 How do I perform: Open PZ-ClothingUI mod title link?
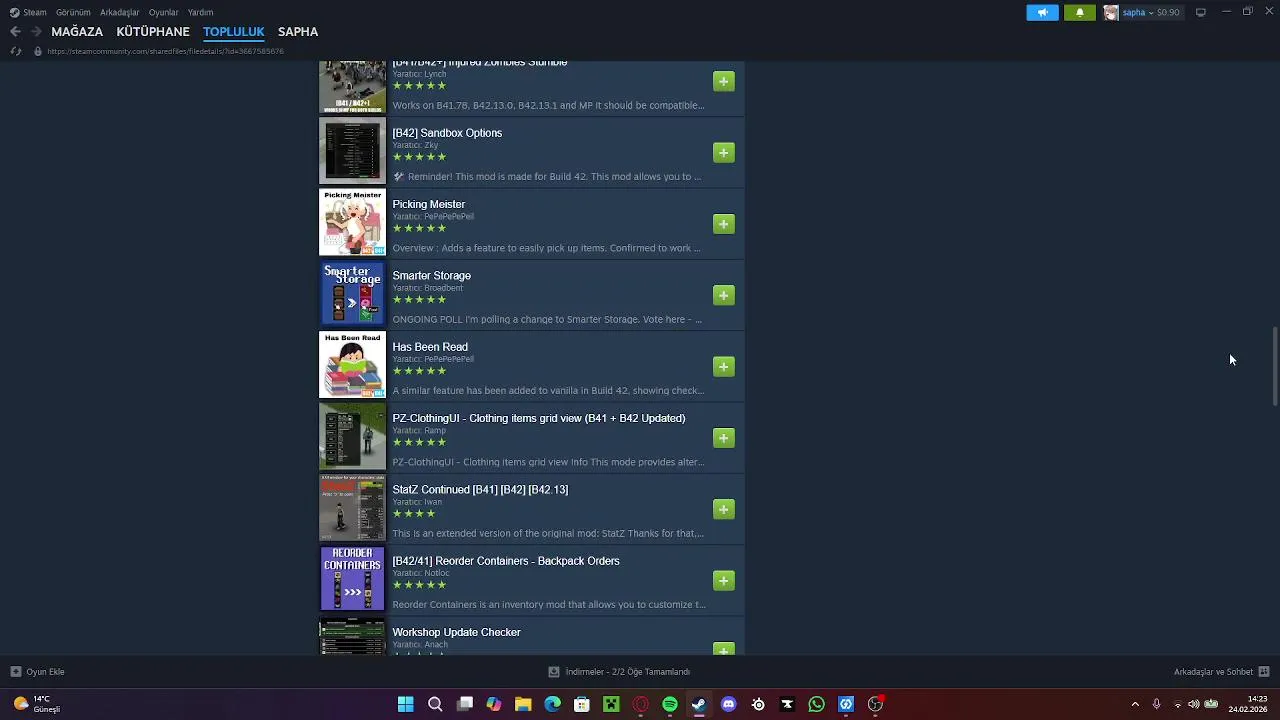tap(539, 418)
